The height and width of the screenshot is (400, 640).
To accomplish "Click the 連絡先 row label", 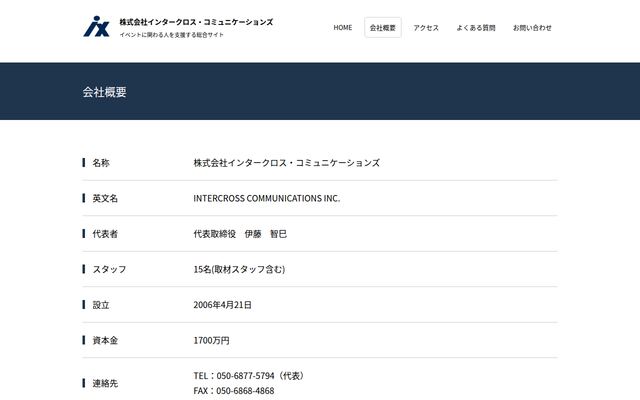I will pyautogui.click(x=105, y=383).
